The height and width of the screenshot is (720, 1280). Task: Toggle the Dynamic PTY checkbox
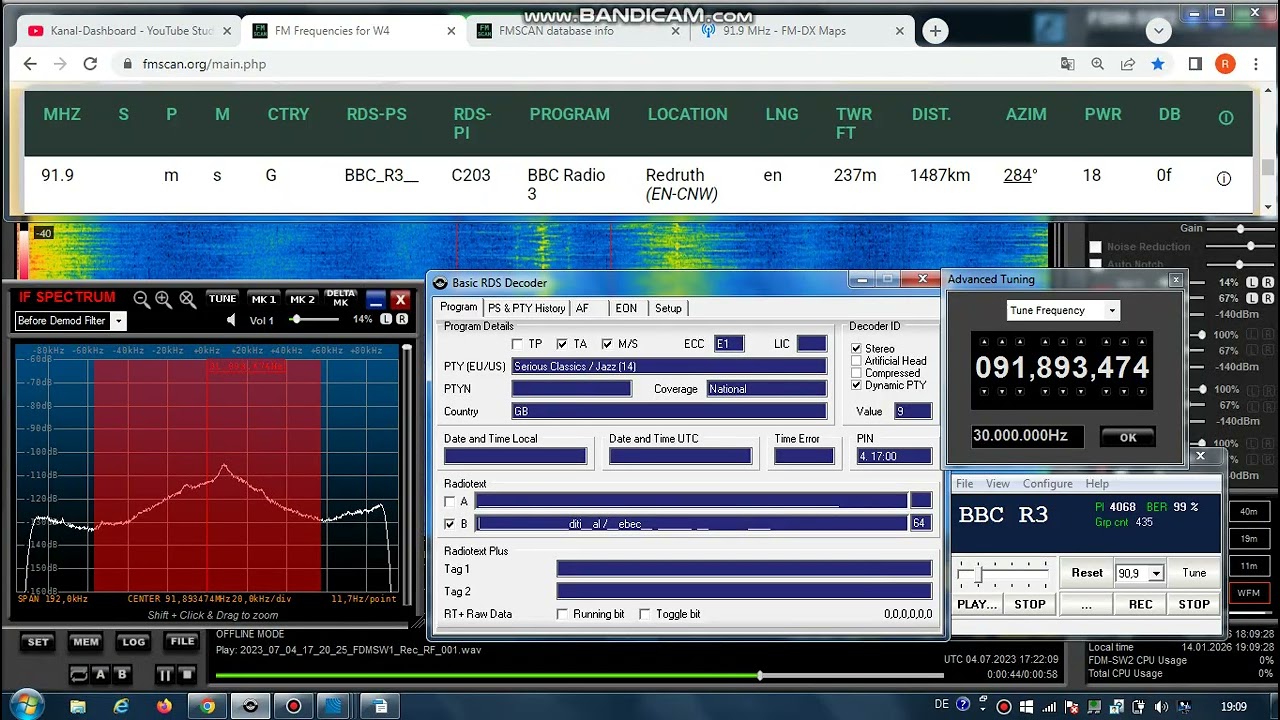tap(856, 385)
